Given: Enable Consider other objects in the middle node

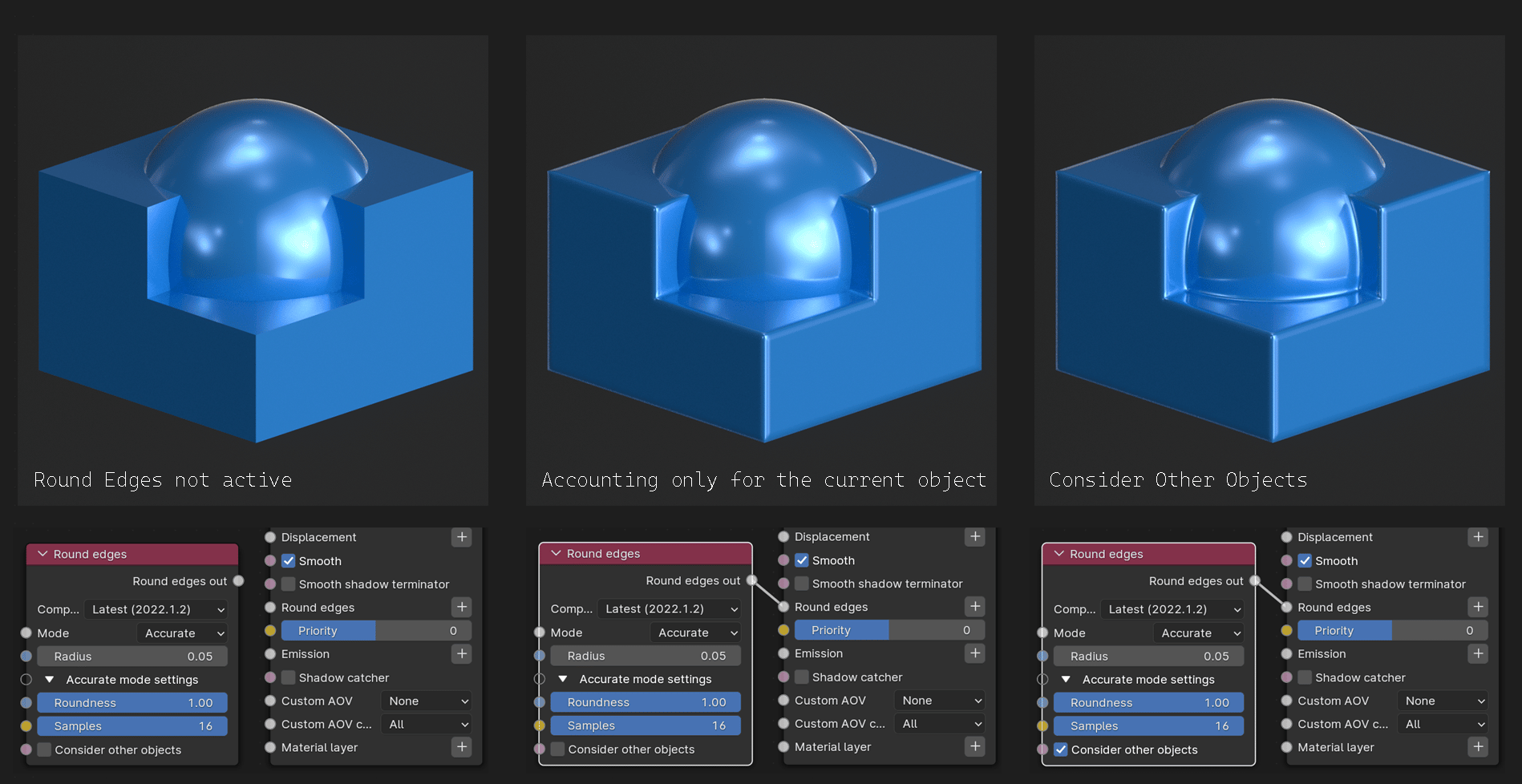Looking at the screenshot, I should point(558,750).
